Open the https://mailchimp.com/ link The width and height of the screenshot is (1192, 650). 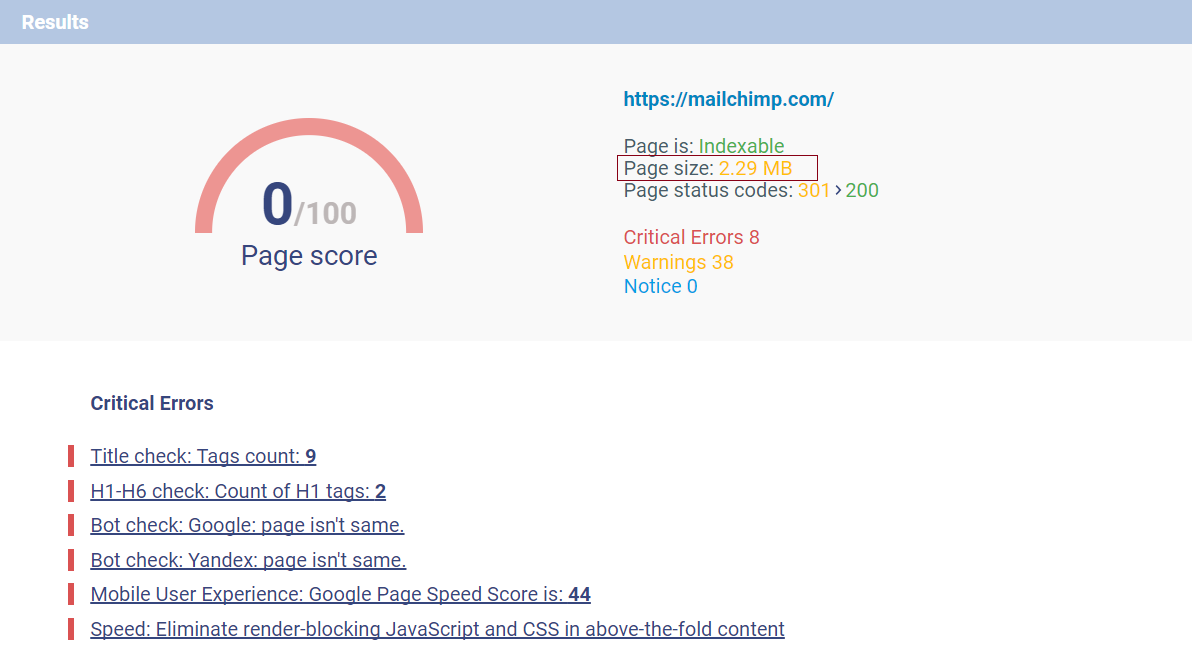tap(728, 100)
